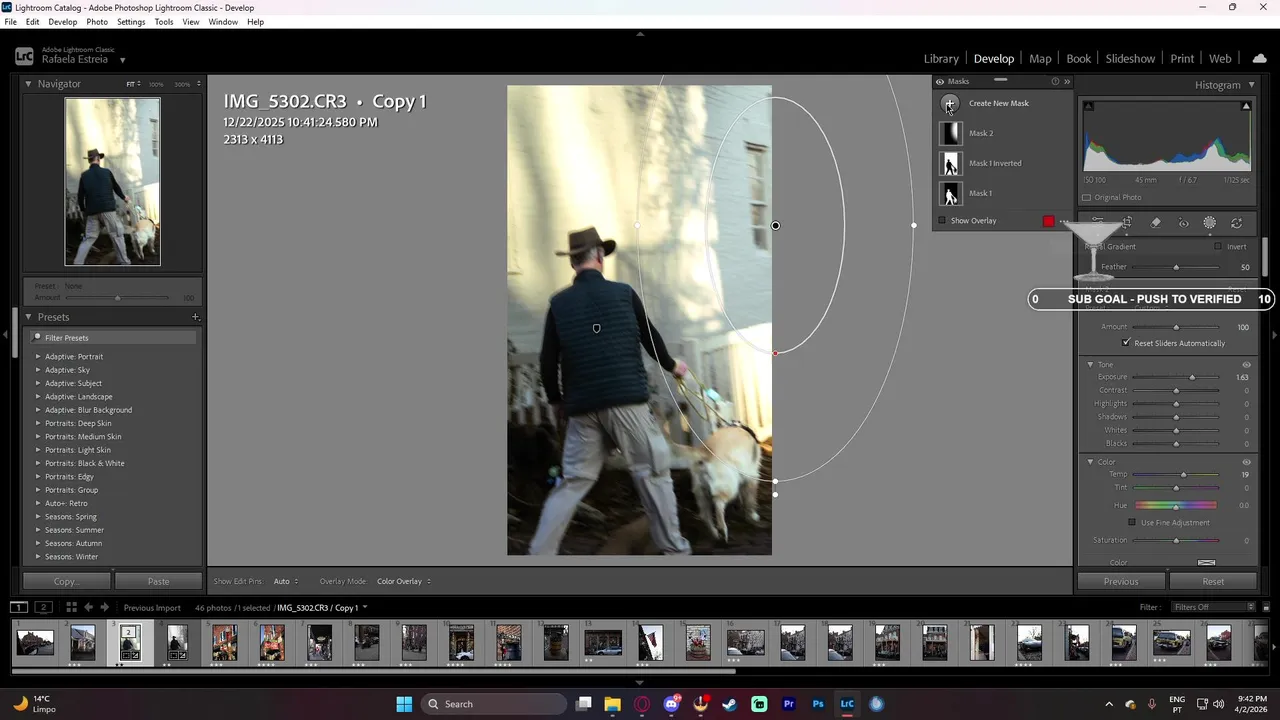Collapse the Presets panel
The height and width of the screenshot is (720, 1280).
tap(29, 317)
